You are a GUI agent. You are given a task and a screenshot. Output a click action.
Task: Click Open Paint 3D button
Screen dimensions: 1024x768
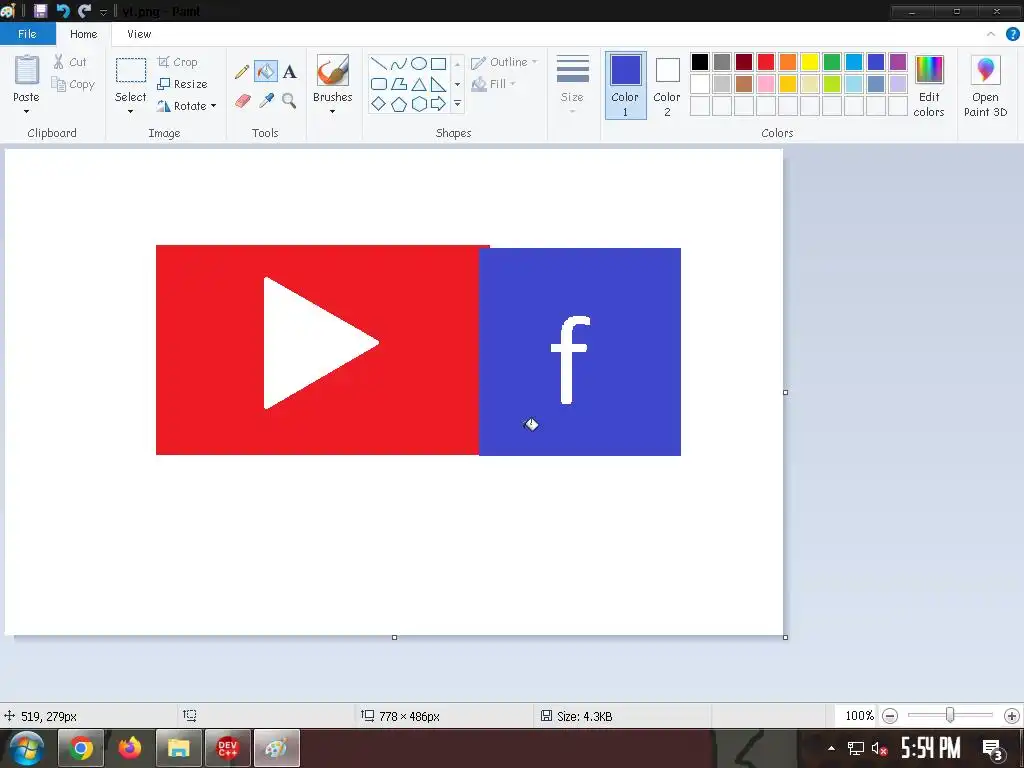point(985,86)
